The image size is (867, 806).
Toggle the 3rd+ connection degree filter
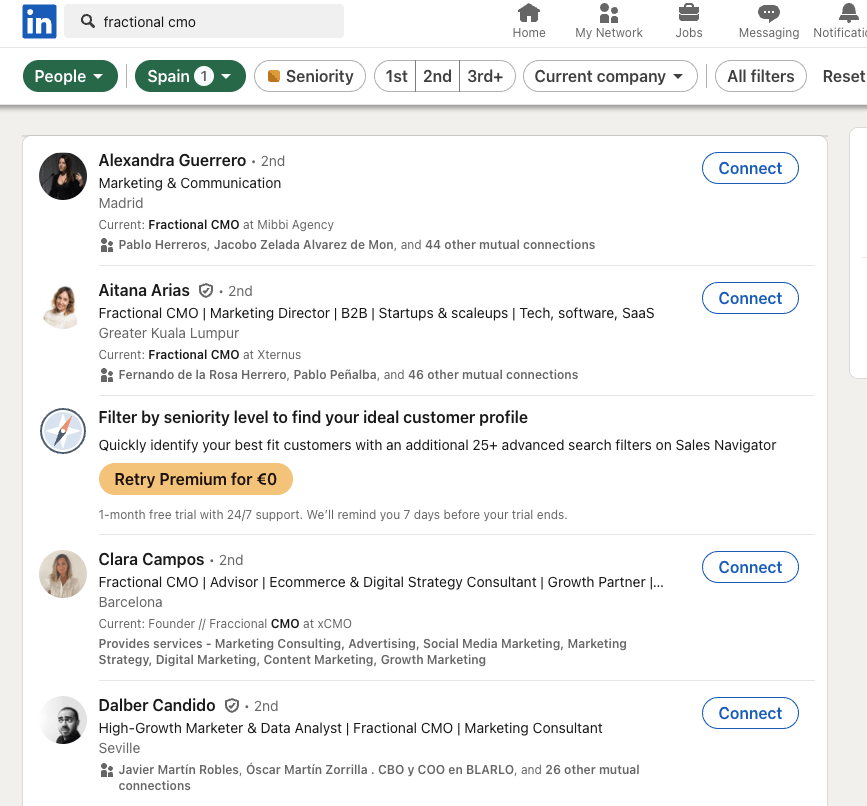point(486,75)
